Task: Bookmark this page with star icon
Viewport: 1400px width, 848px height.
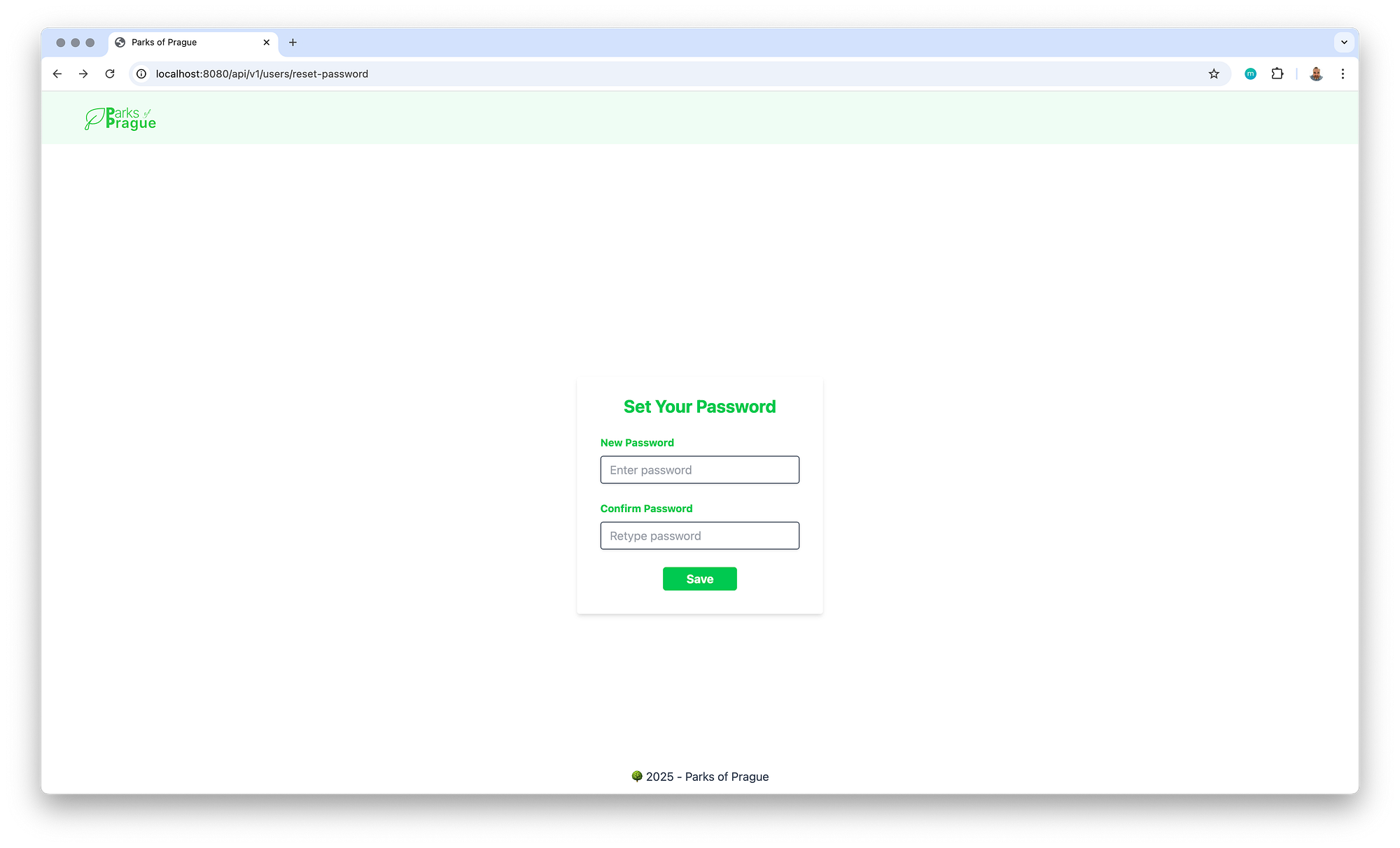Action: [1214, 73]
